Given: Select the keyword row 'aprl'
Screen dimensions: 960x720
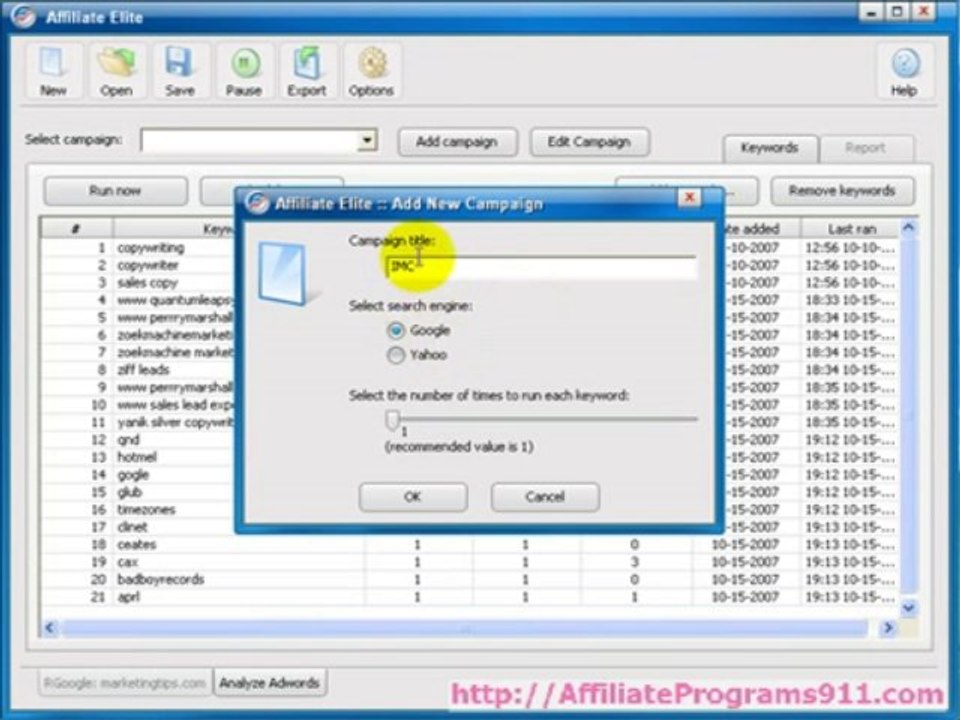Looking at the screenshot, I should 470,597.
